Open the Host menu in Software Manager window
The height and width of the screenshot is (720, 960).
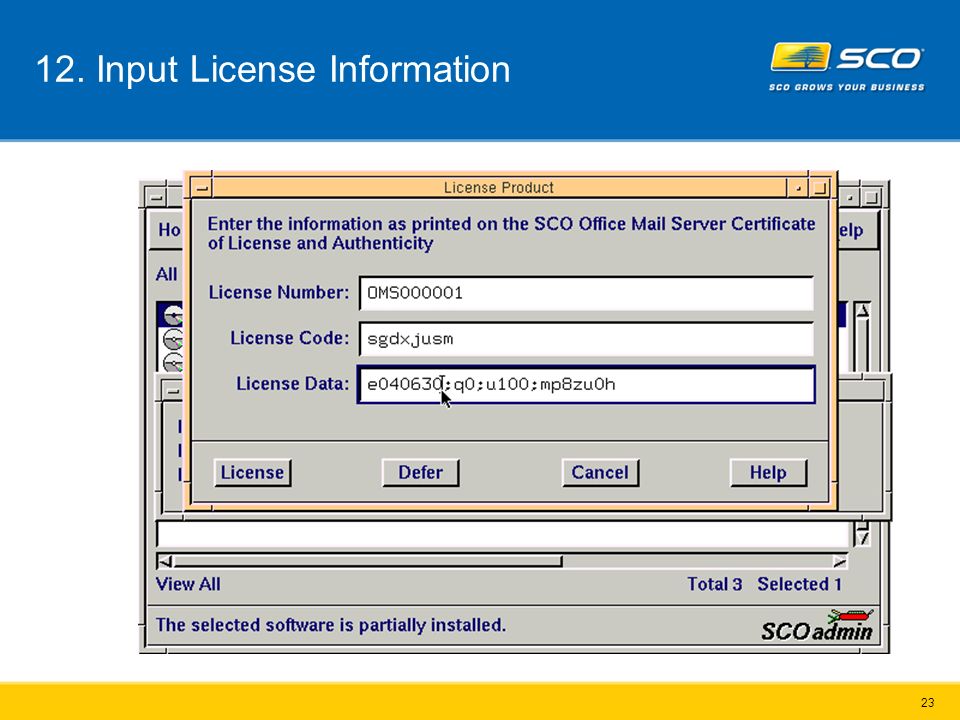pyautogui.click(x=168, y=230)
